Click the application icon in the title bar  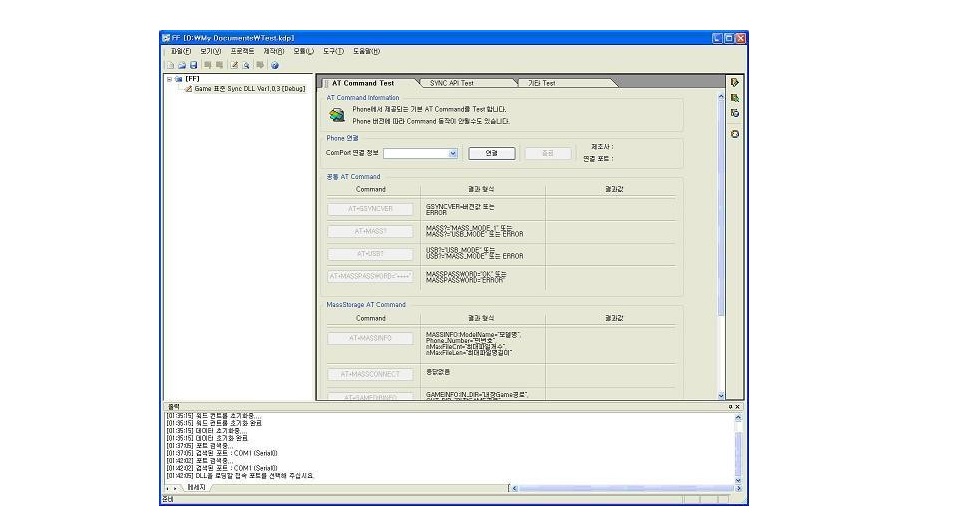(x=166, y=38)
